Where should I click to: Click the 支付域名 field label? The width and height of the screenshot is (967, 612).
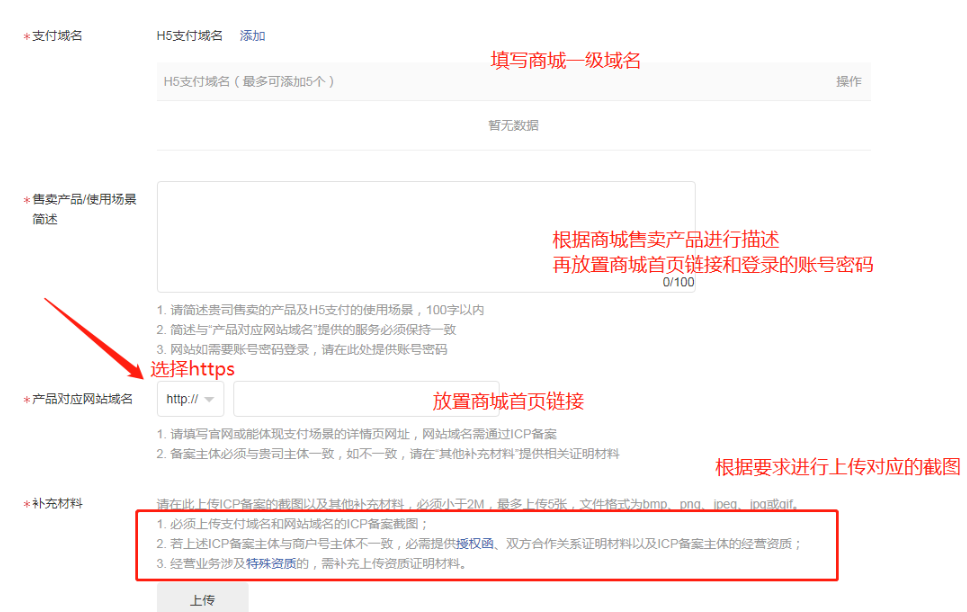[57, 36]
